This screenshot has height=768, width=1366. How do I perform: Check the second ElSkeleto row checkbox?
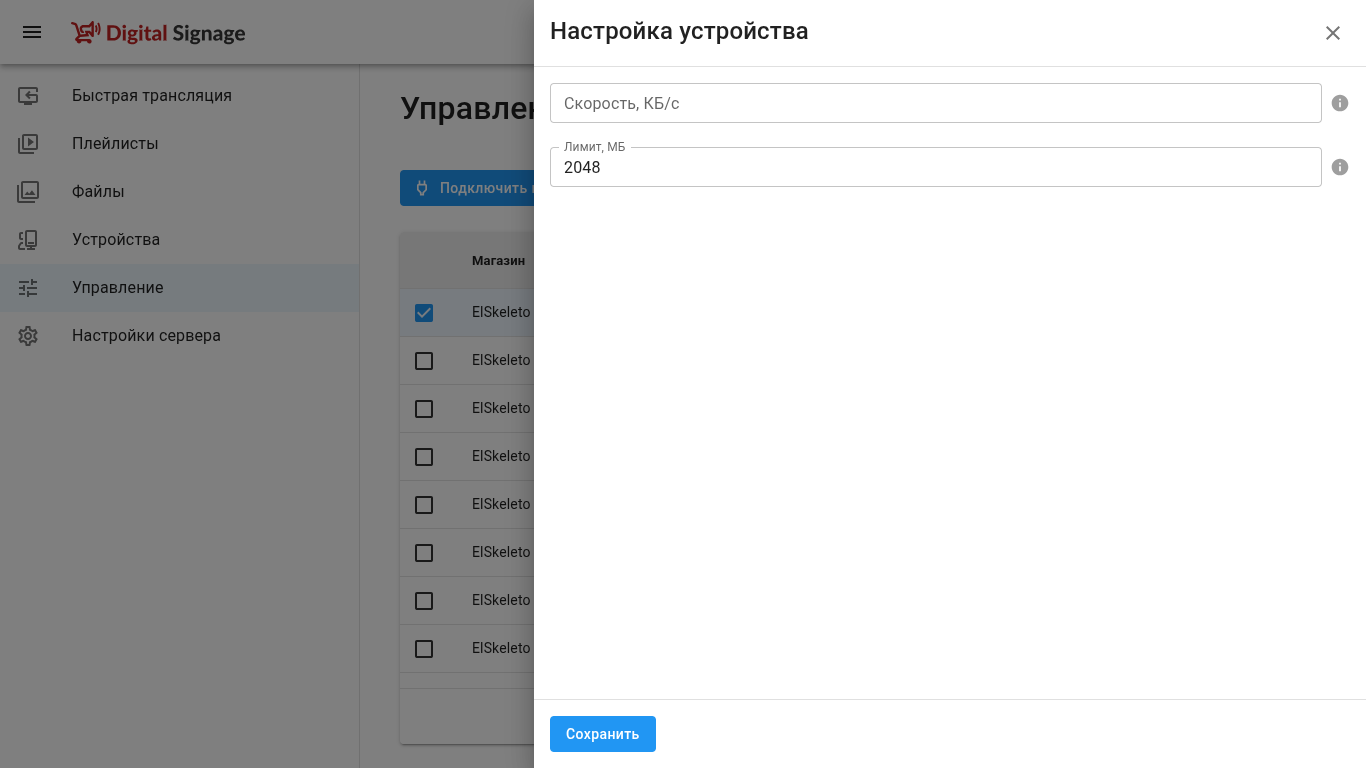[x=424, y=361]
